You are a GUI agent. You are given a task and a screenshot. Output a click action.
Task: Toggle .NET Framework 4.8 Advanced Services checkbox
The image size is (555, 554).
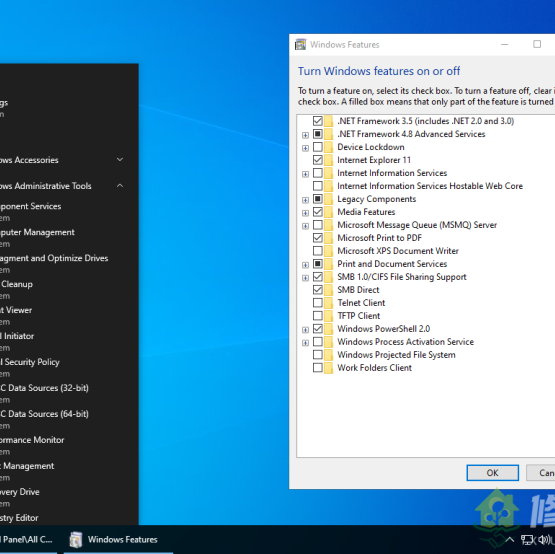tap(317, 134)
